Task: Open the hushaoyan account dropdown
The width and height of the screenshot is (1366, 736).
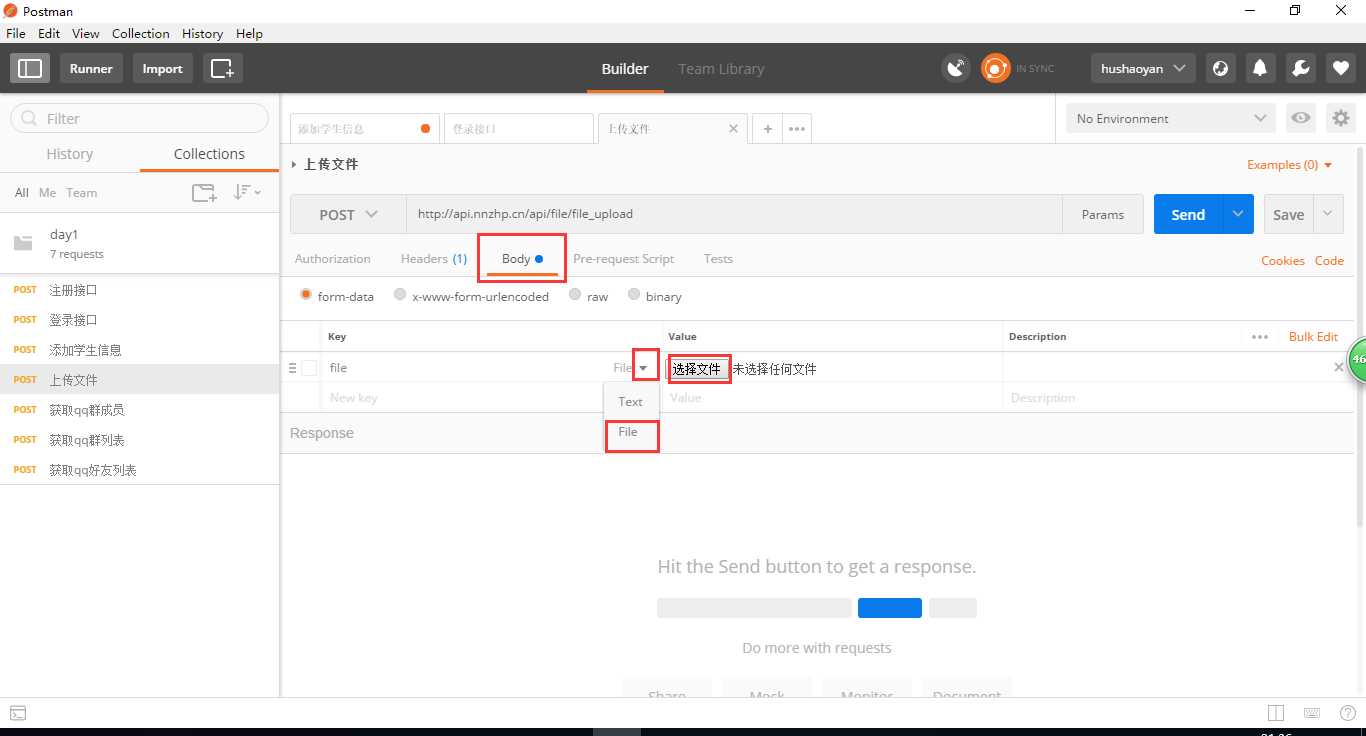Action: [1143, 68]
